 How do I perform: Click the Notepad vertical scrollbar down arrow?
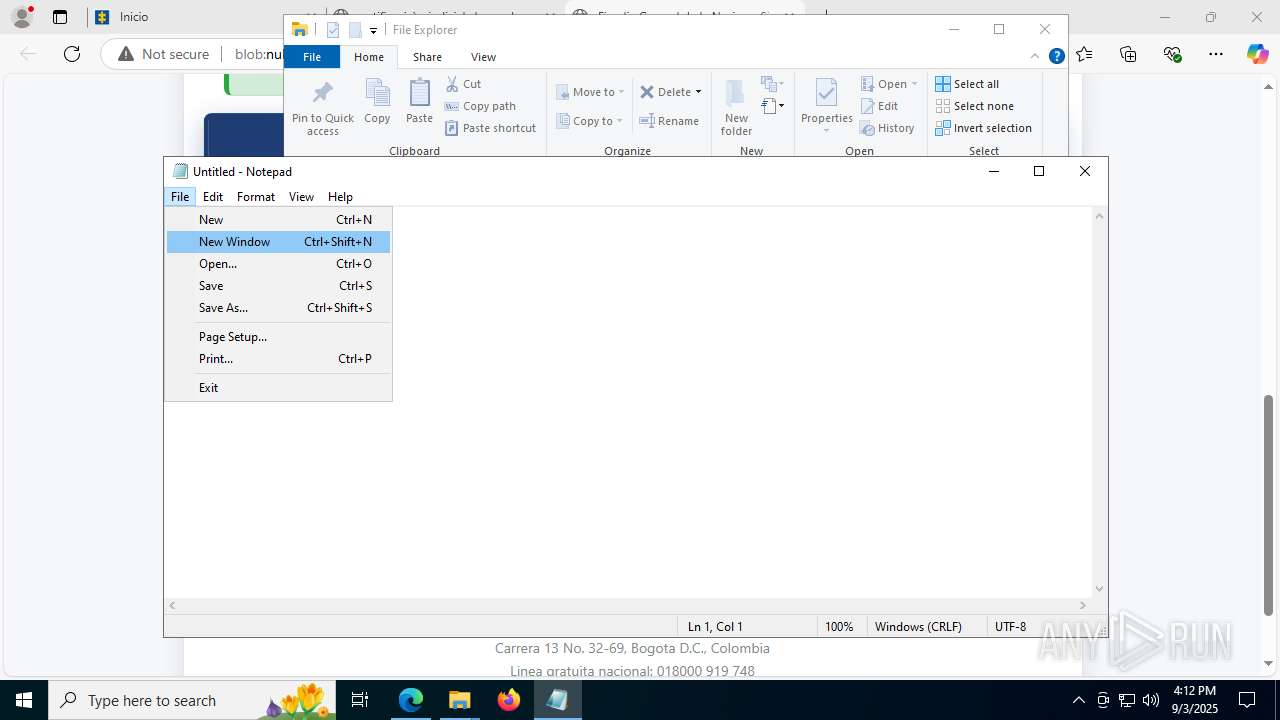[1100, 589]
